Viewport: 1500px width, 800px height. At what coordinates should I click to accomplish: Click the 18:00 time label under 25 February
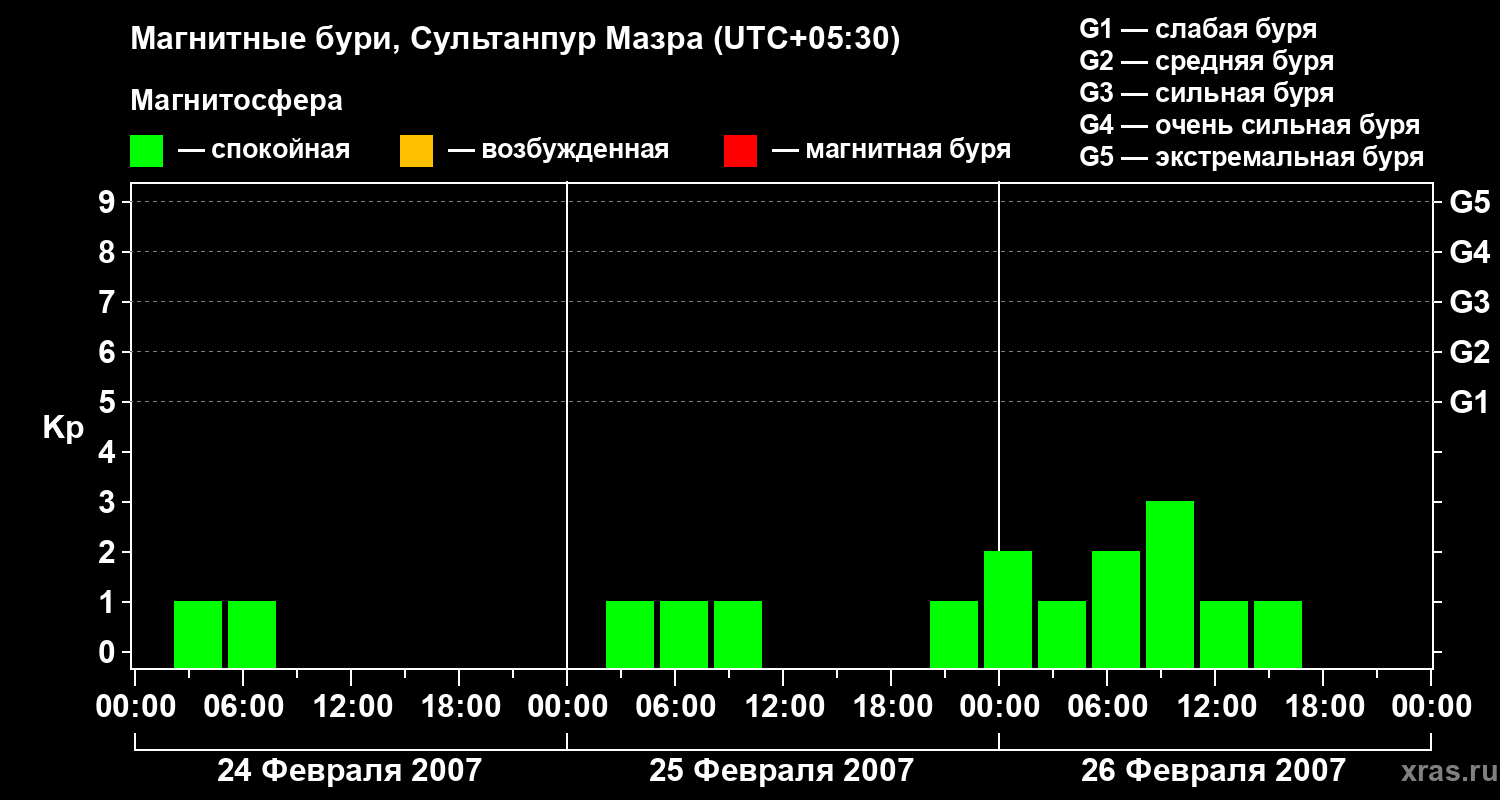(x=892, y=706)
